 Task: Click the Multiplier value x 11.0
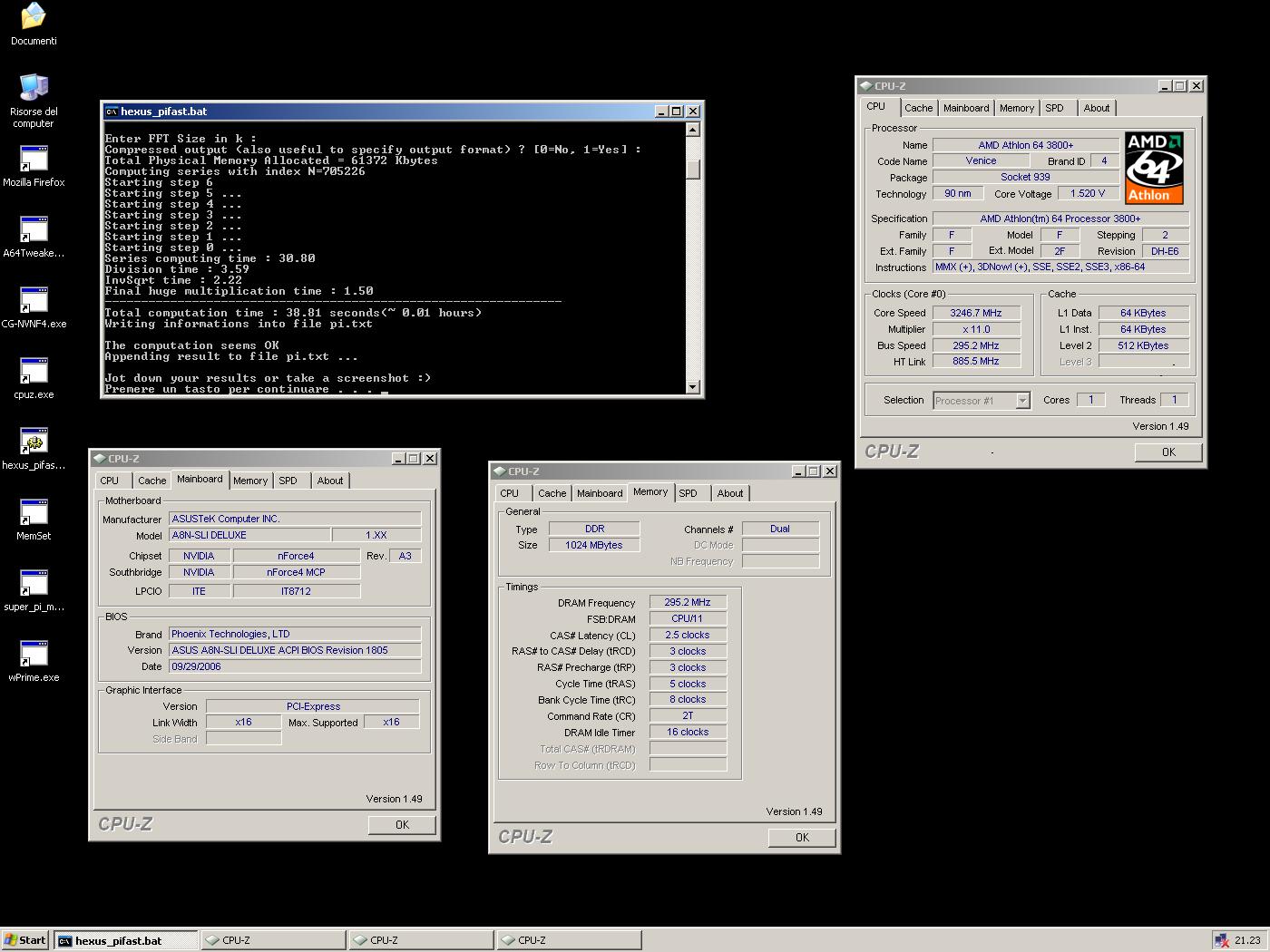[x=976, y=329]
